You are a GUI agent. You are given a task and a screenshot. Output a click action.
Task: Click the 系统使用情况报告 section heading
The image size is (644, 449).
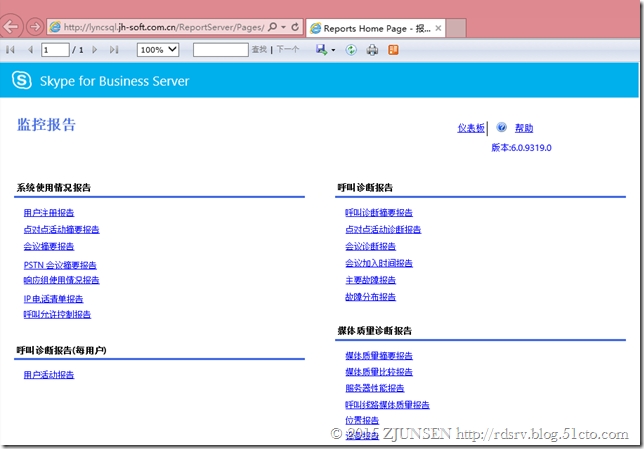pos(54,188)
